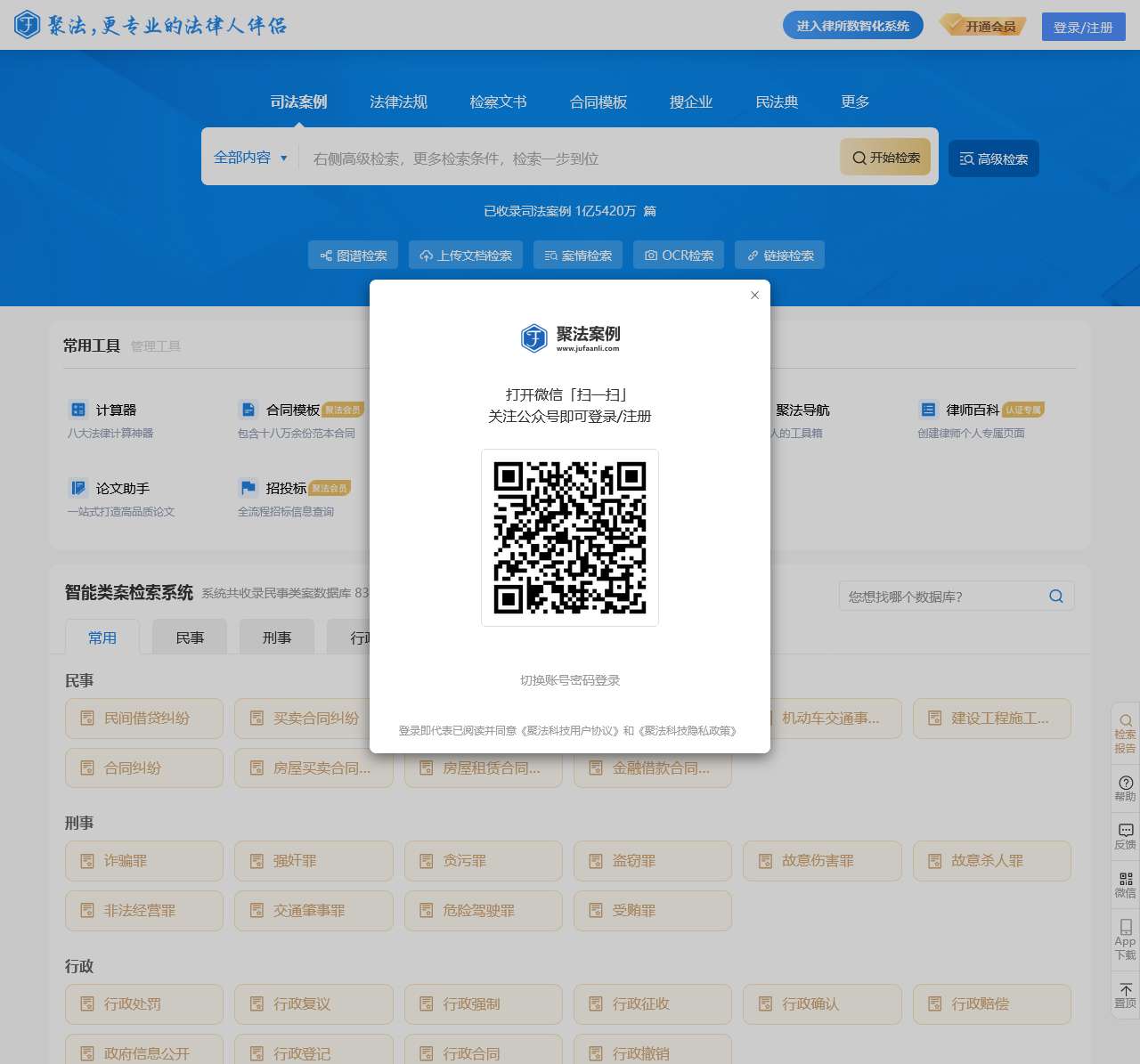
Task: Click the 建设工程施工 document icon
Action: (x=934, y=718)
